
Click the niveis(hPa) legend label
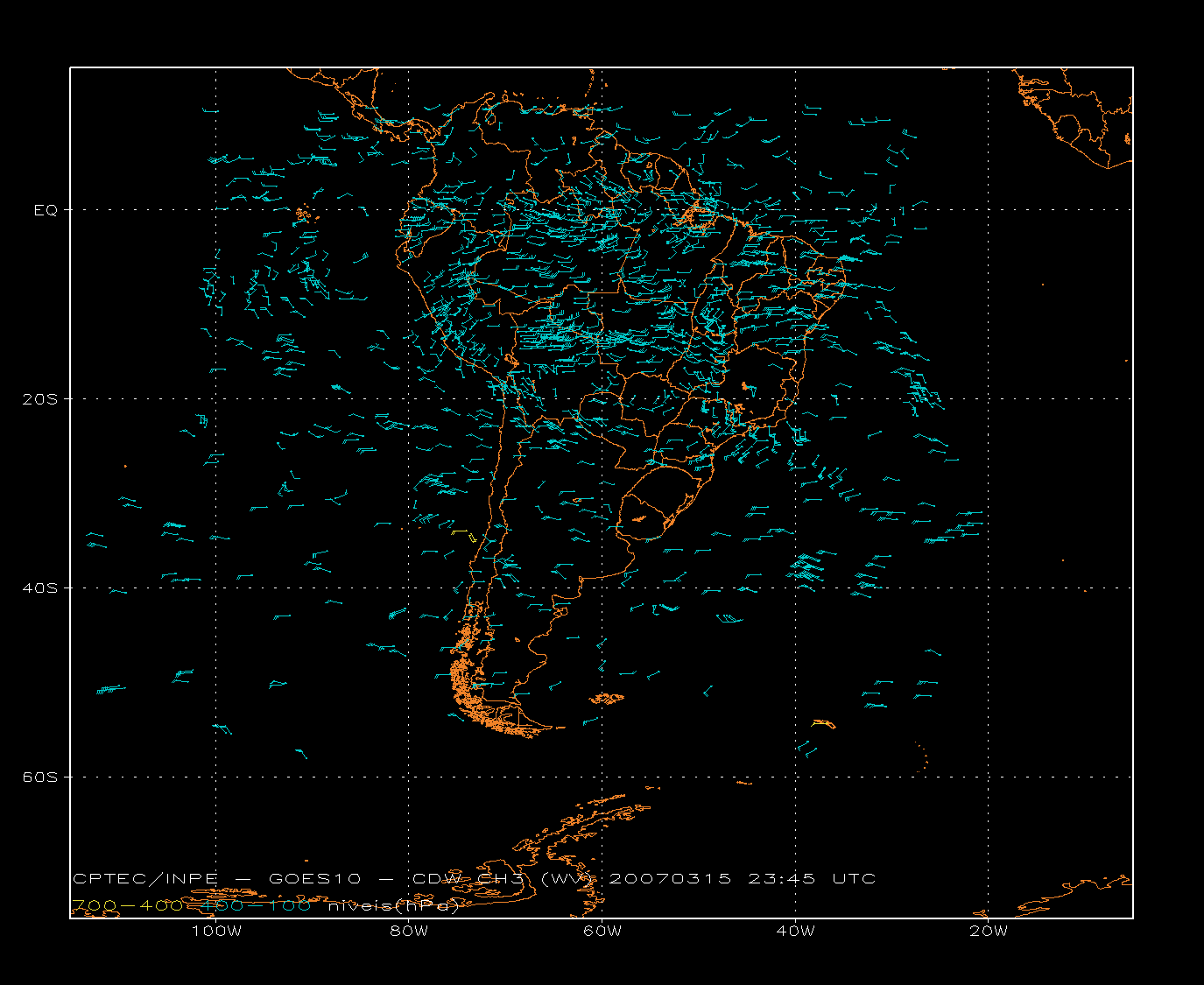tap(393, 906)
